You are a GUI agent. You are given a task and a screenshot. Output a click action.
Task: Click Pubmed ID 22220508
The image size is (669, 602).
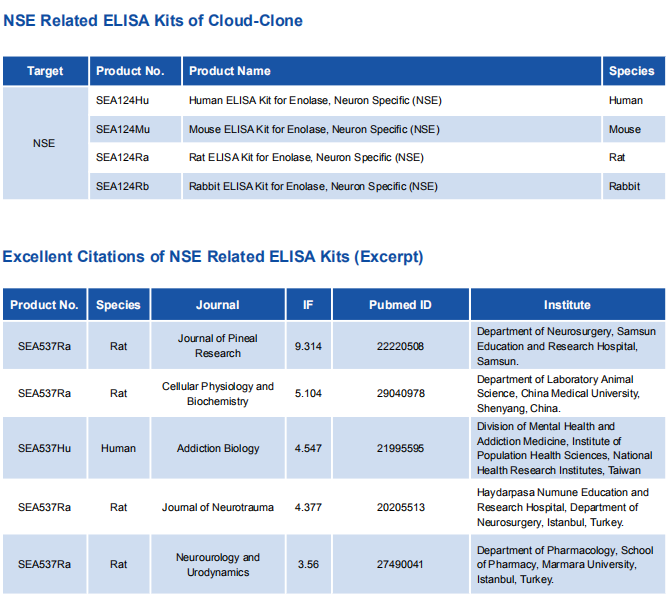[400, 346]
